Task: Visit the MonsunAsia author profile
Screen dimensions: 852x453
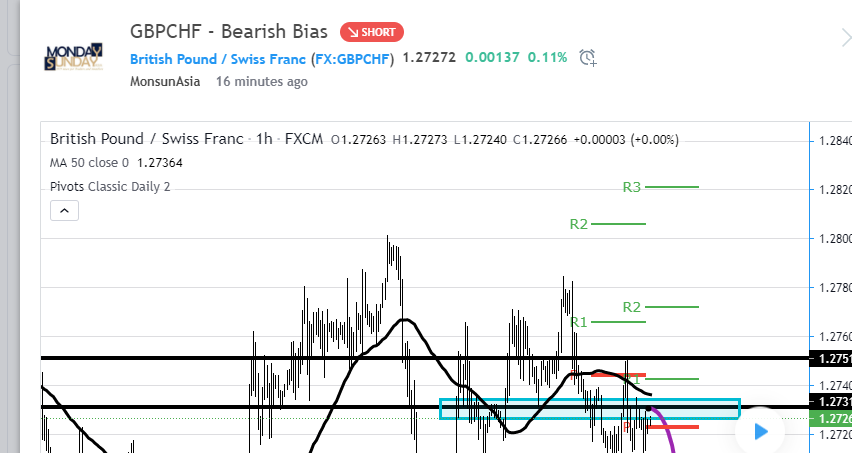Action: point(167,82)
